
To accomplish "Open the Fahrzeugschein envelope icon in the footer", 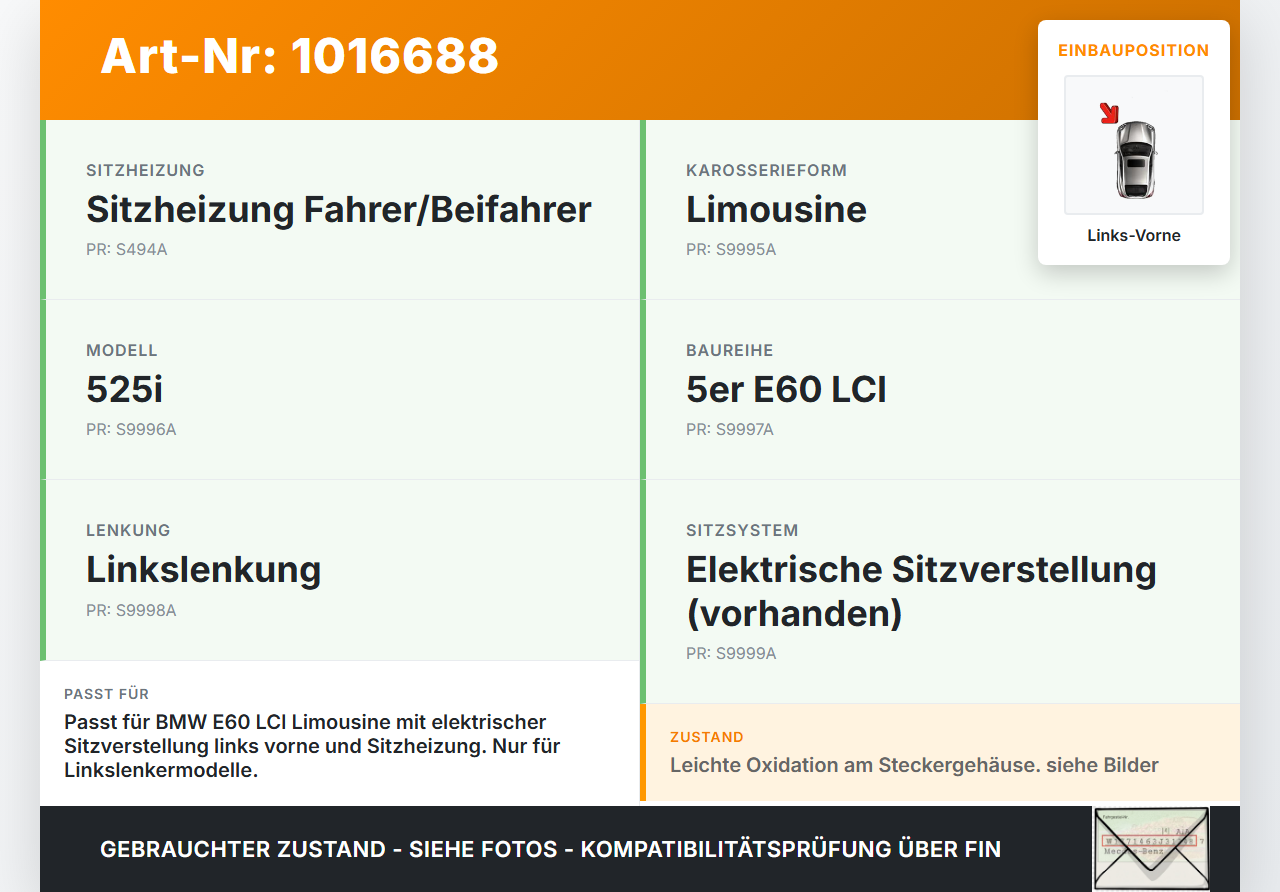I will coord(1151,848).
